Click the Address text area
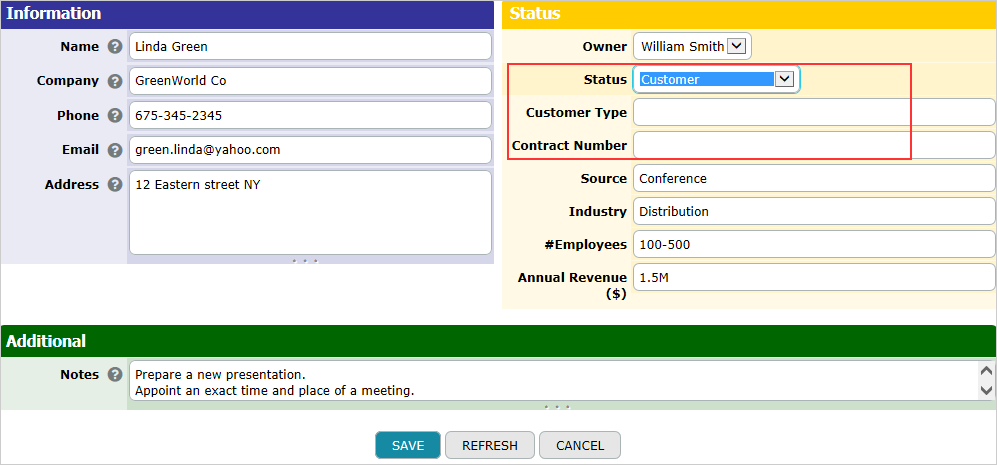This screenshot has height=465, width=997. click(x=310, y=212)
